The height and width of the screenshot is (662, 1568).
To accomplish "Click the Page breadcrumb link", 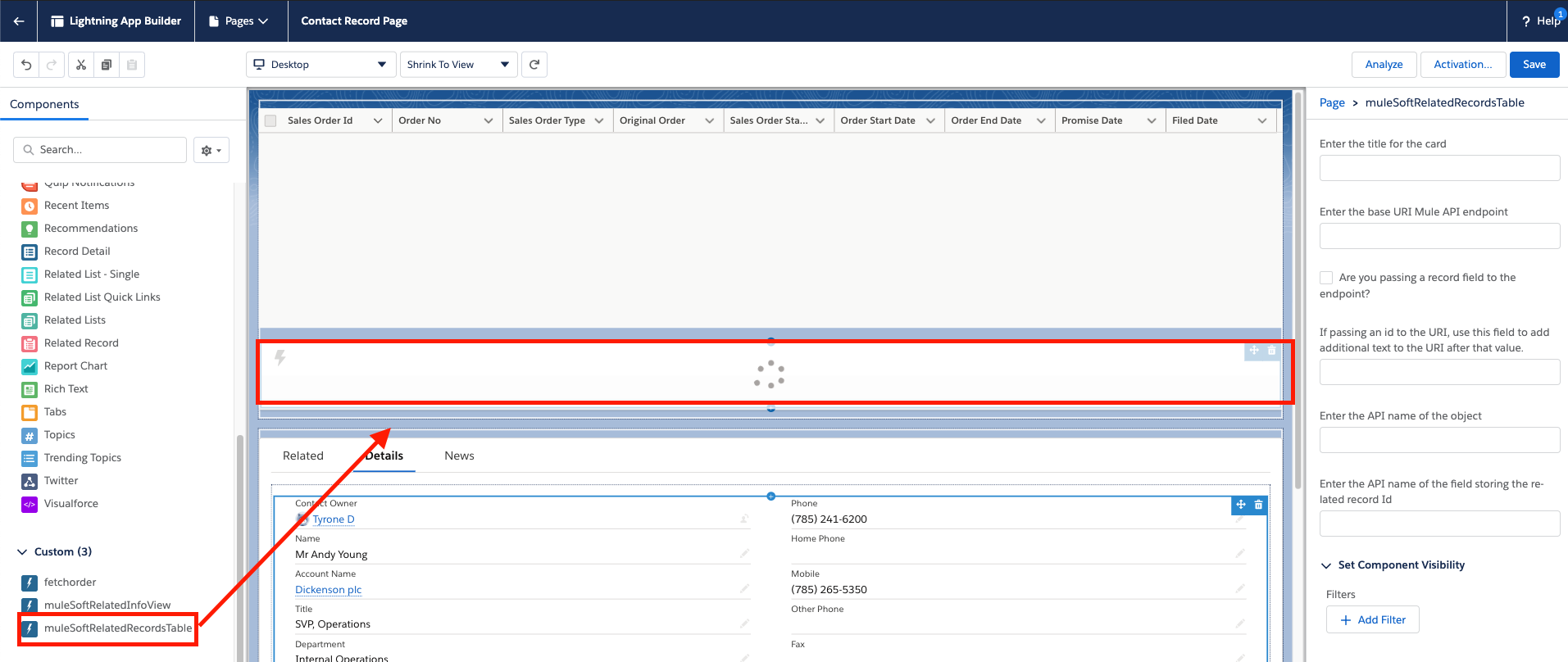I will click(1332, 103).
